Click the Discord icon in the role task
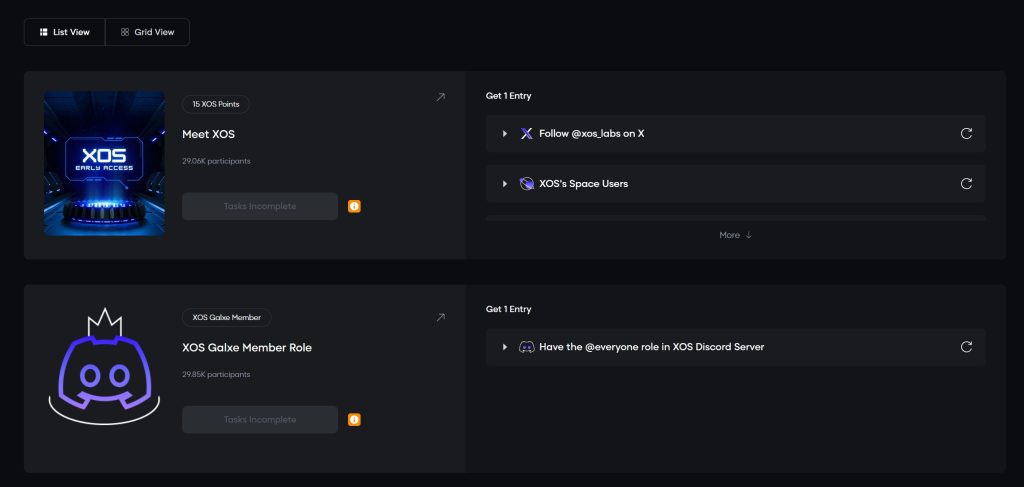1024x487 pixels. tap(526, 347)
